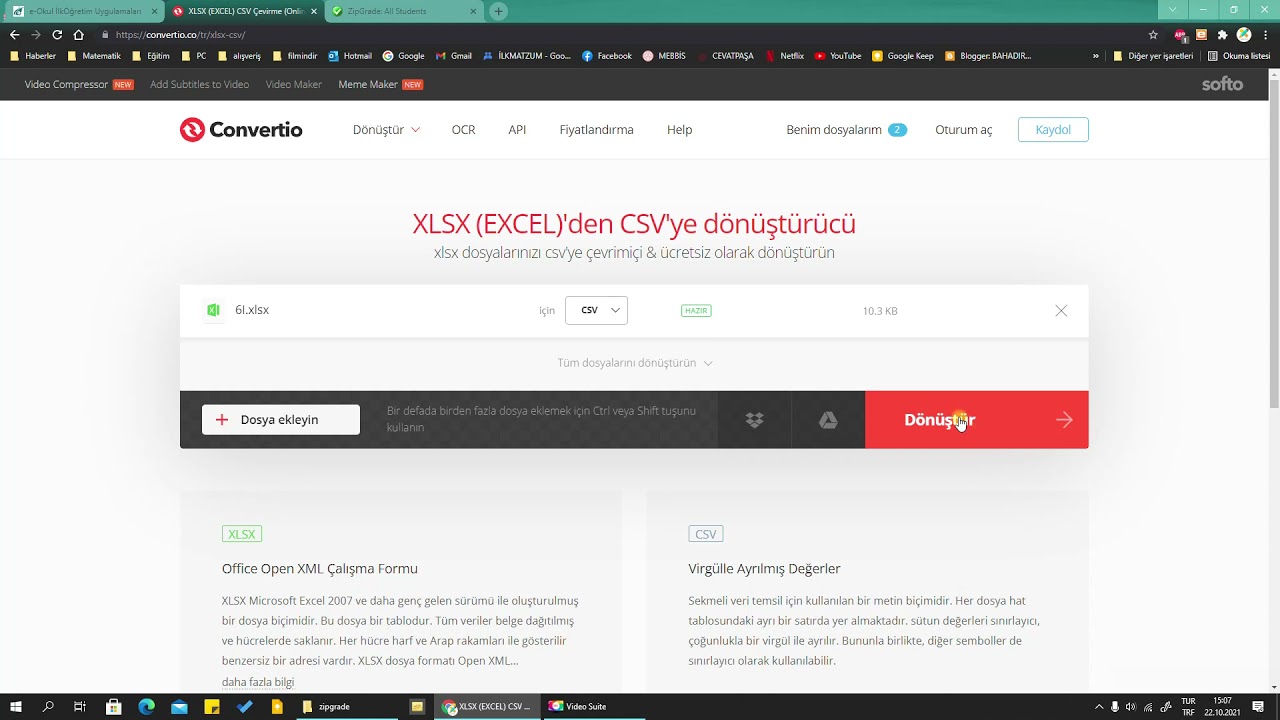The height and width of the screenshot is (720, 1280).
Task: Click the orange 'e' extension icon
Action: (1201, 34)
